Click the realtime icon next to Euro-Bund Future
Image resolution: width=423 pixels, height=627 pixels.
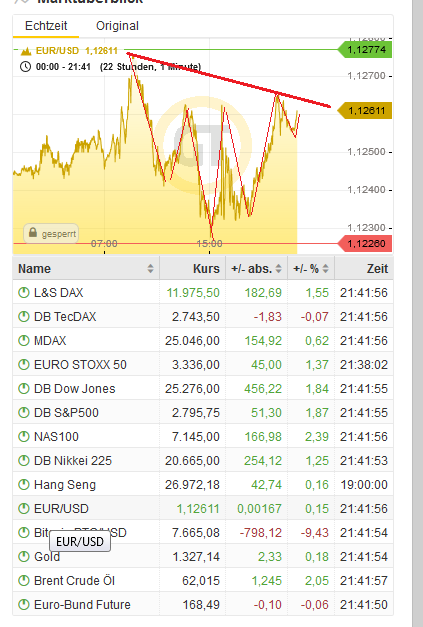click(x=24, y=605)
